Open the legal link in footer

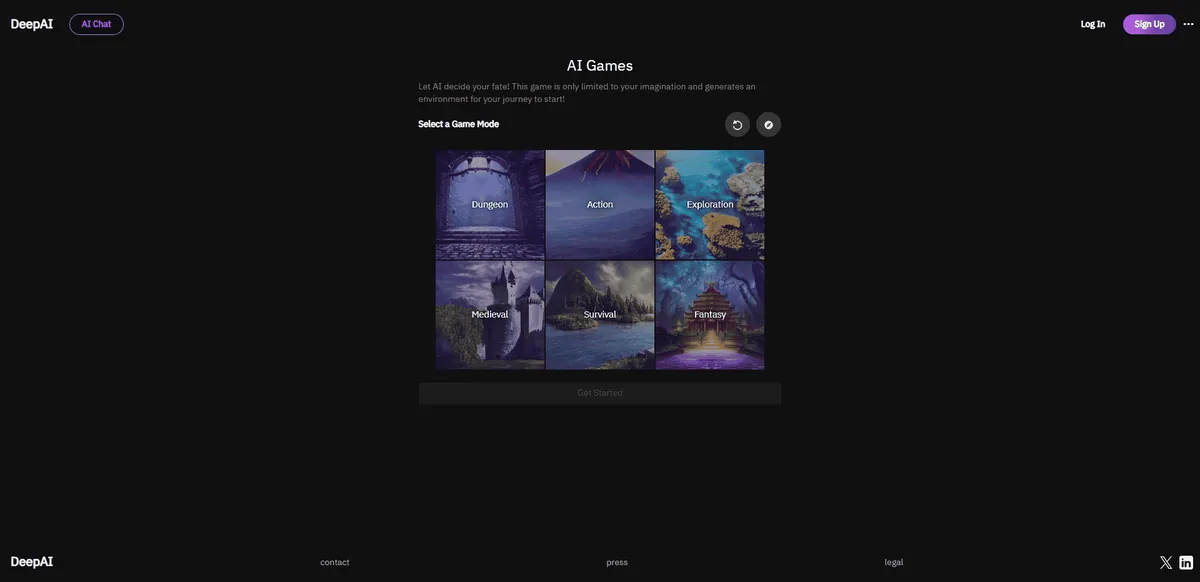(x=894, y=562)
